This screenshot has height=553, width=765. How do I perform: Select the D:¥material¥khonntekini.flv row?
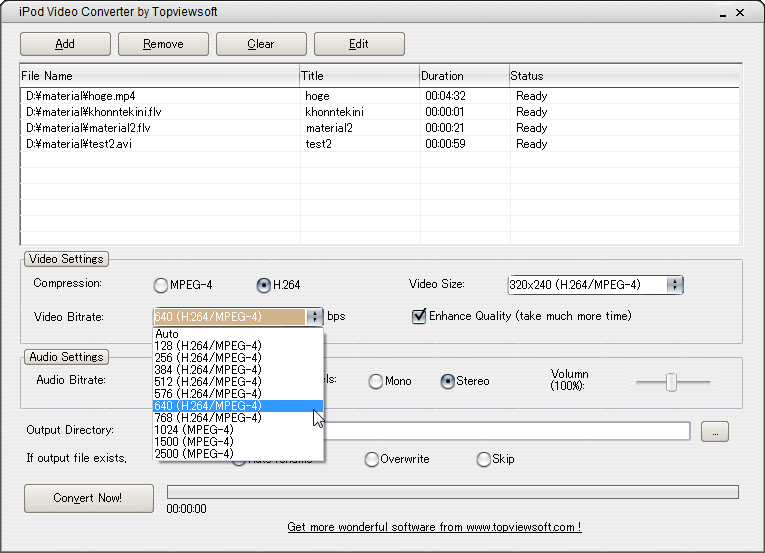coord(380,112)
